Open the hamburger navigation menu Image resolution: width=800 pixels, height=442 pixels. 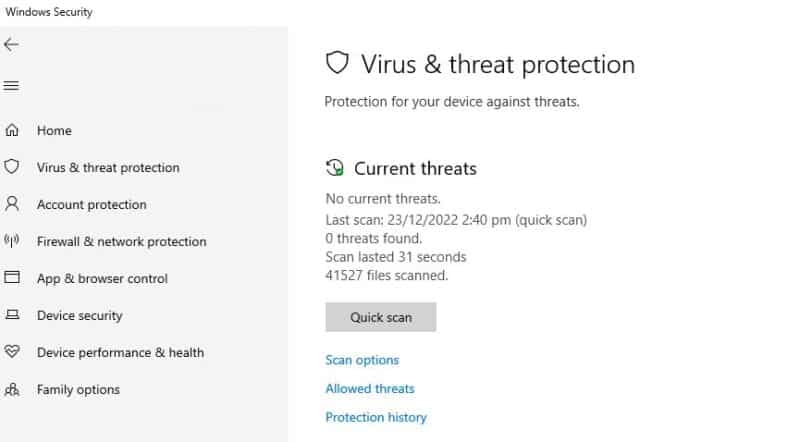tap(11, 86)
